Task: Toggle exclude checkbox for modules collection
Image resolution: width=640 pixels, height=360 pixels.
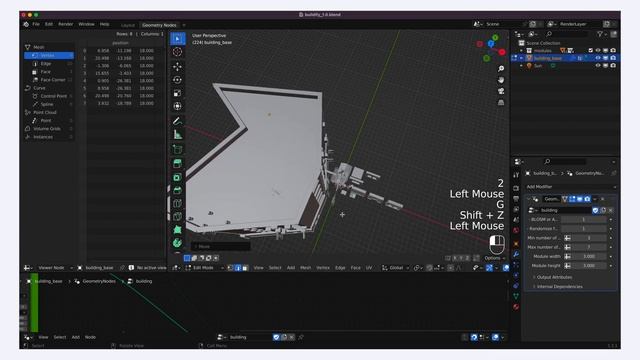Action: pyautogui.click(x=590, y=51)
